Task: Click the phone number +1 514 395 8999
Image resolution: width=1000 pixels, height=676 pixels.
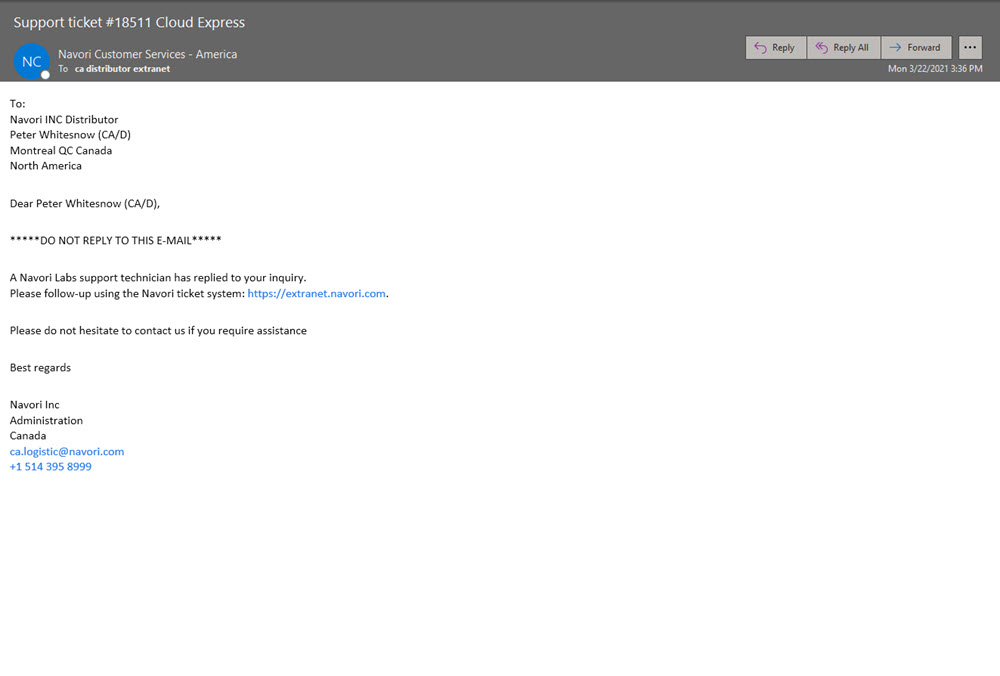Action: coord(51,467)
